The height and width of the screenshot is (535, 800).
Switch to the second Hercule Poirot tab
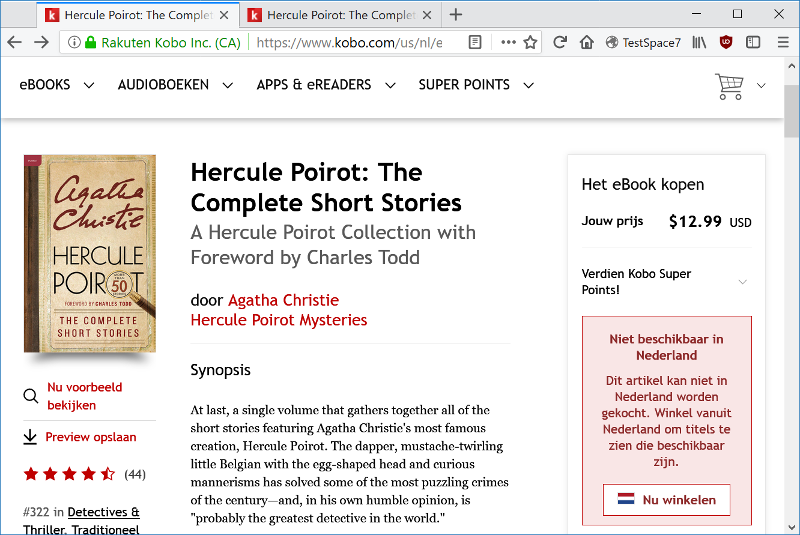pyautogui.click(x=339, y=15)
